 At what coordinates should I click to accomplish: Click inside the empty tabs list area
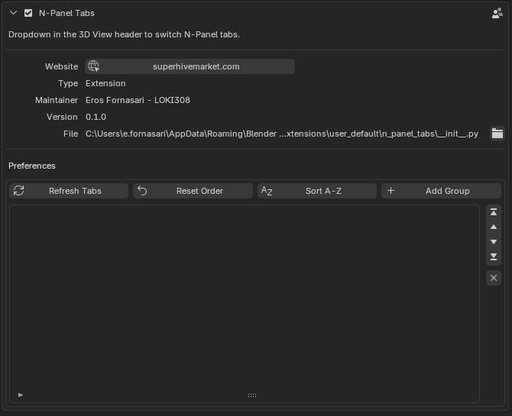pyautogui.click(x=244, y=298)
